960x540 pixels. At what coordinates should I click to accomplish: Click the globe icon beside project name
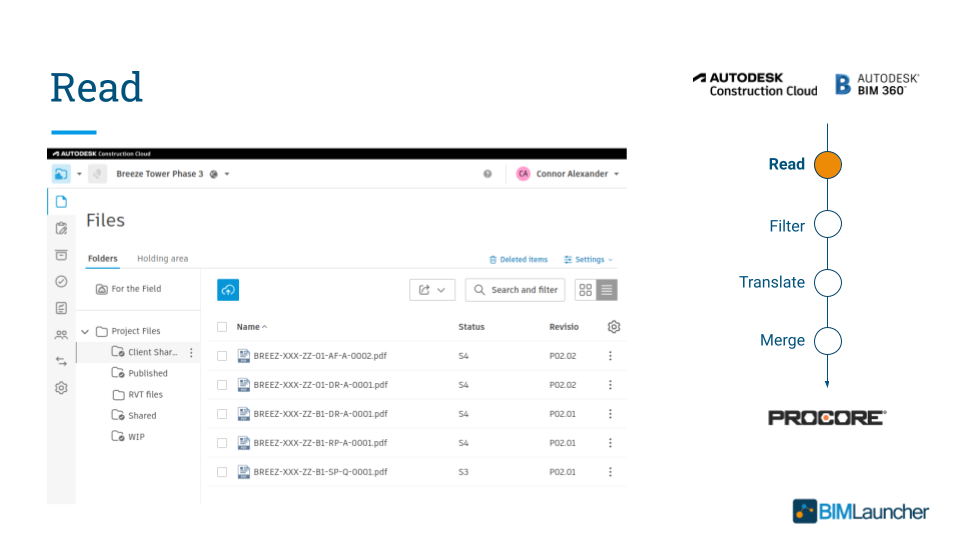[214, 174]
